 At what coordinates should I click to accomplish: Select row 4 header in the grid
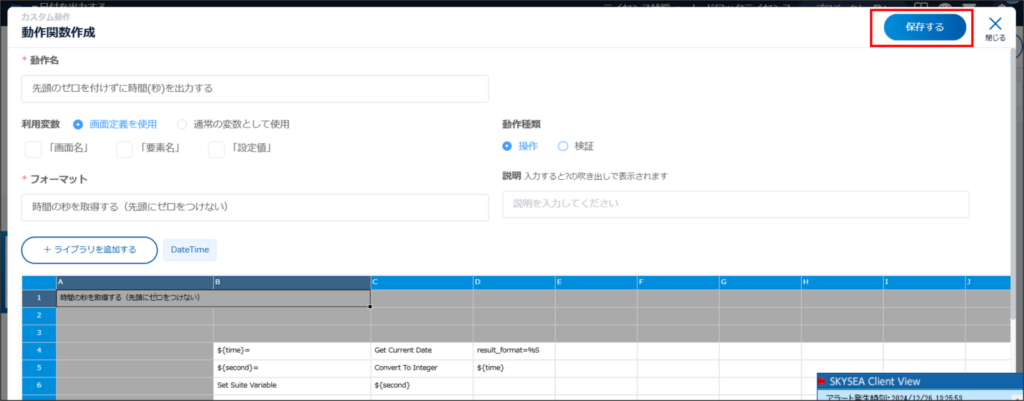tap(38, 350)
